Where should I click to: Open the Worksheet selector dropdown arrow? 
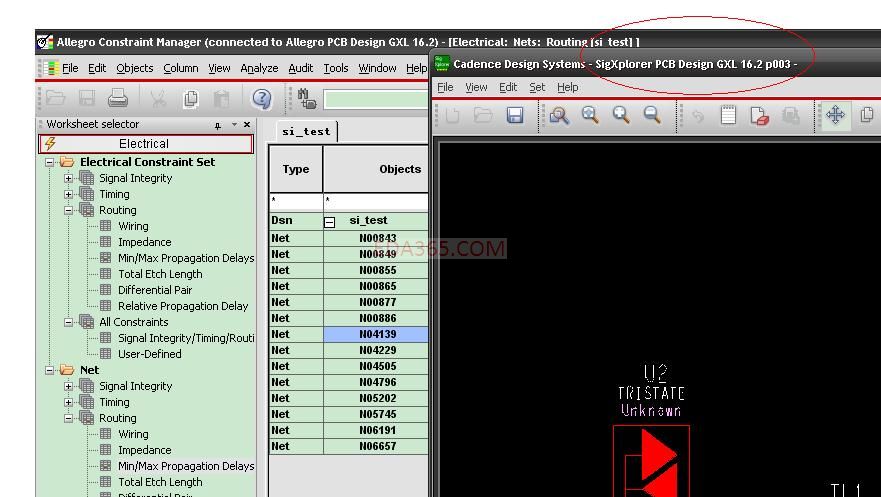coord(234,125)
